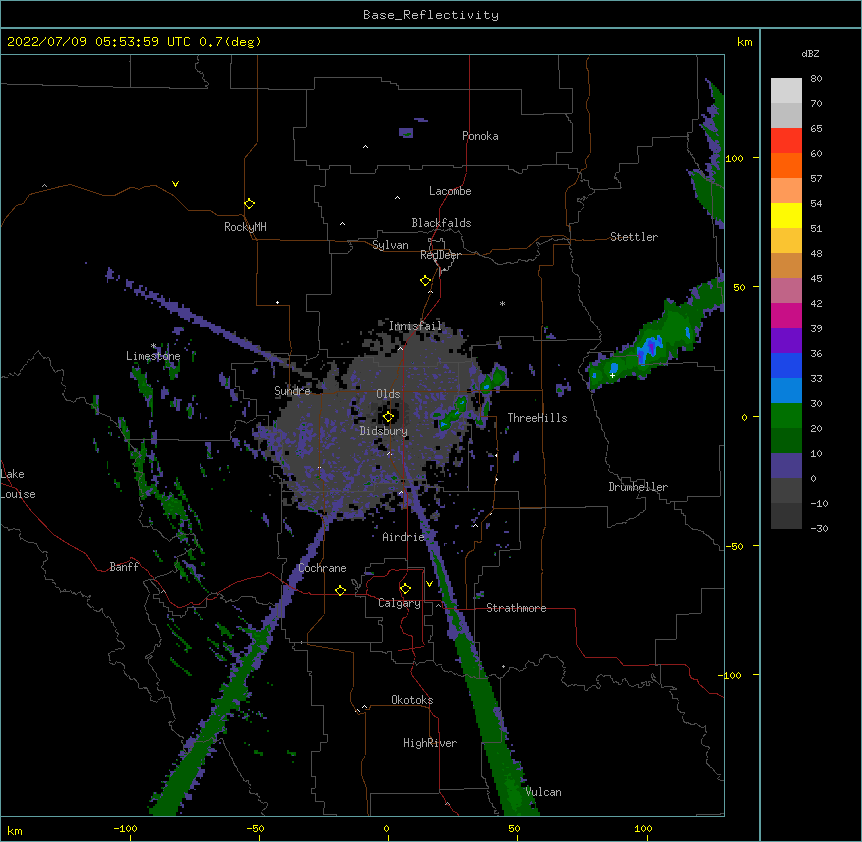This screenshot has width=862, height=842.
Task: Click the Ponoka city label
Action: [x=480, y=136]
